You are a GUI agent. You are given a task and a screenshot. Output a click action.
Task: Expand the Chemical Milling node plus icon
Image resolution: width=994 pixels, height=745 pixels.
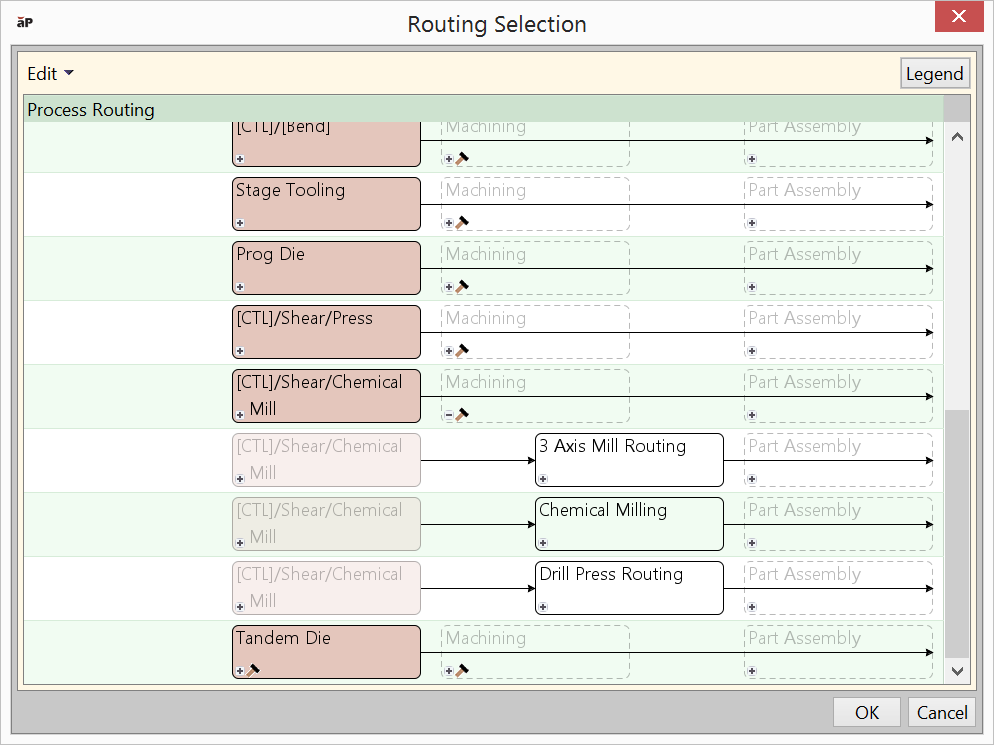pos(543,543)
